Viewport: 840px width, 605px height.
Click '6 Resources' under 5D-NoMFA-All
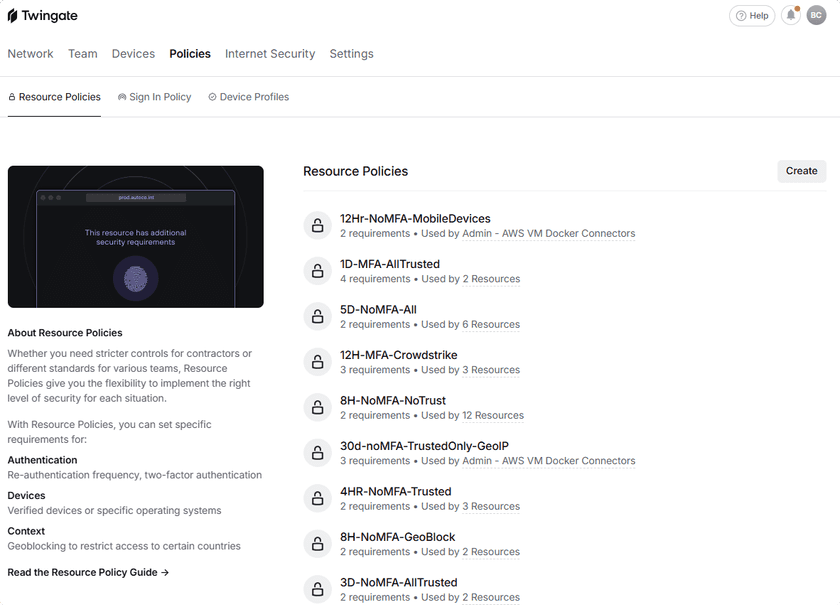(x=491, y=325)
